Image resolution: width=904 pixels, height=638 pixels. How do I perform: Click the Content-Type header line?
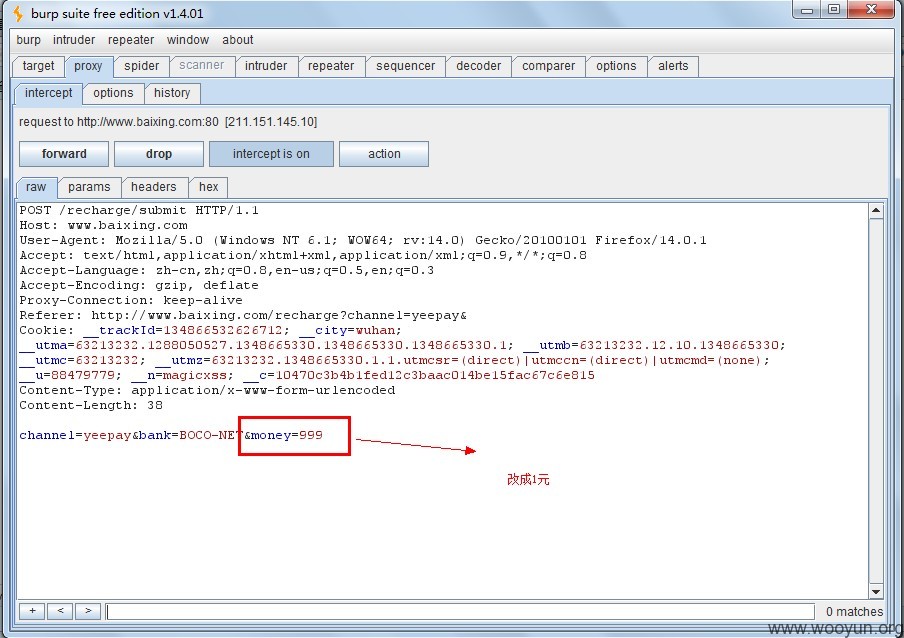207,390
